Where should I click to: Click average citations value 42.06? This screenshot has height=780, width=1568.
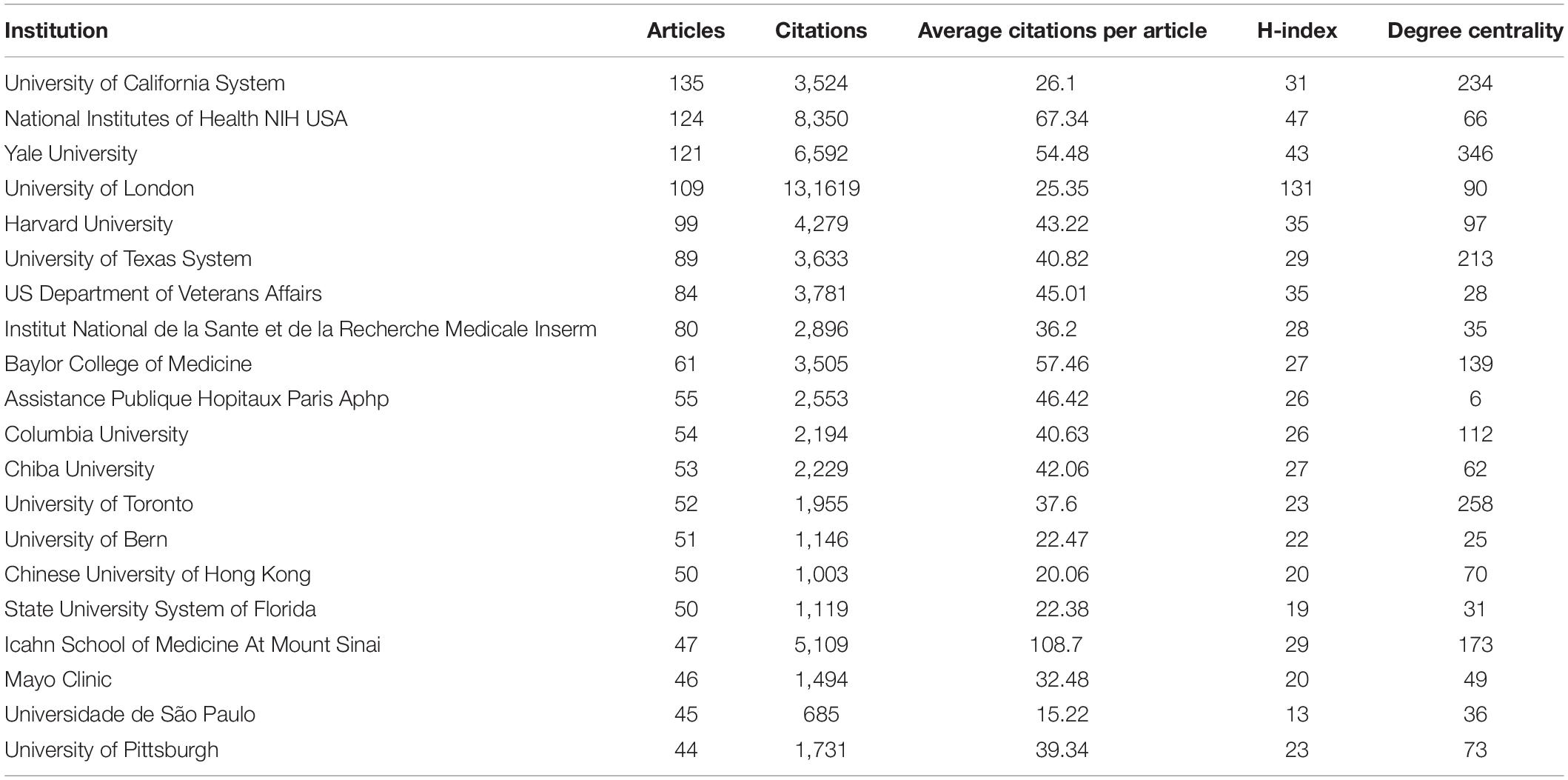point(1062,469)
